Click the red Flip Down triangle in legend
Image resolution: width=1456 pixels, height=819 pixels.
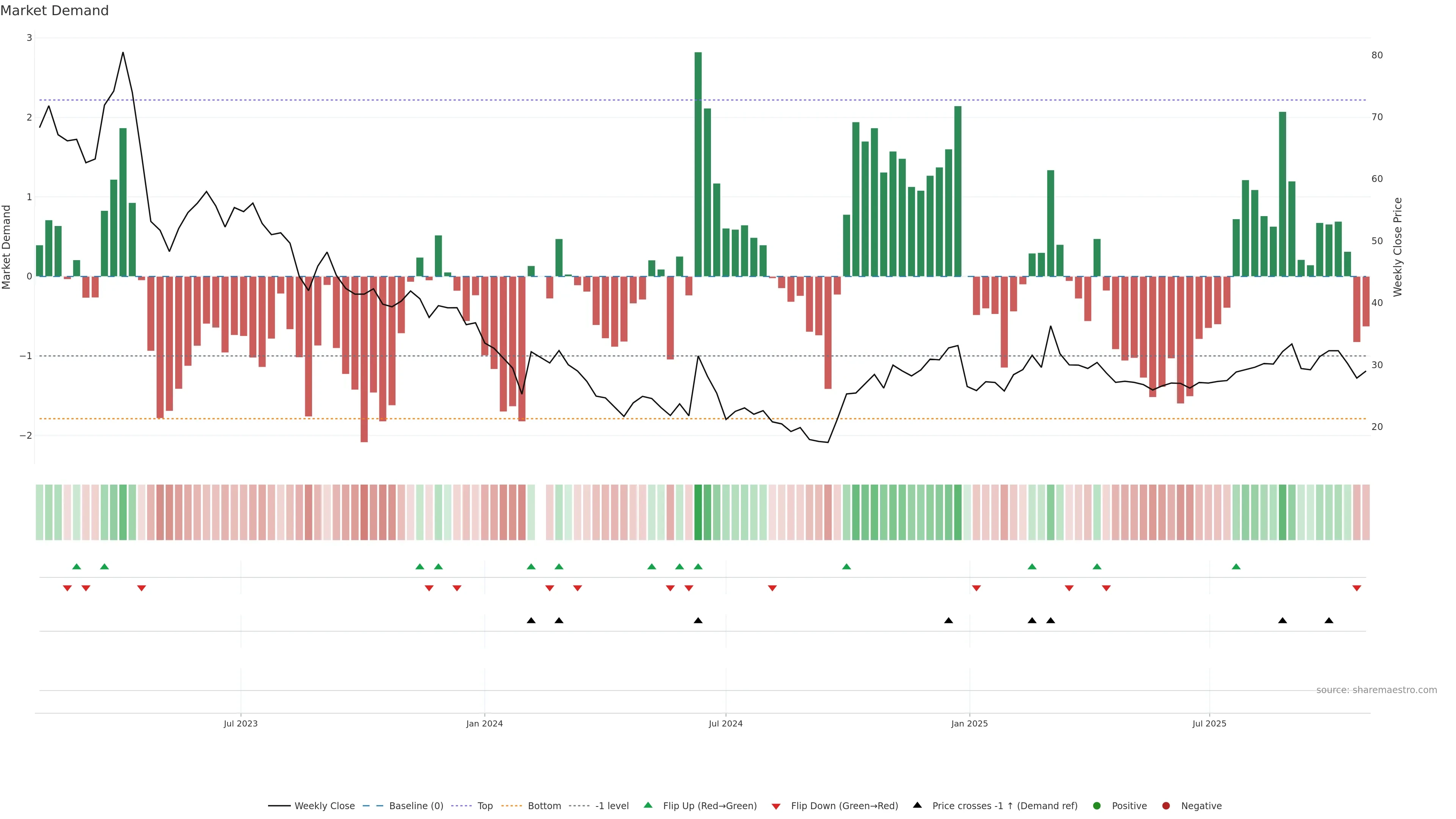tap(776, 806)
